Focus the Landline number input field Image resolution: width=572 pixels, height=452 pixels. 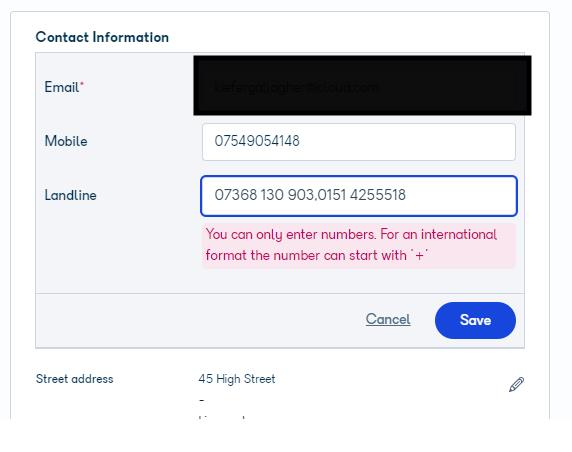(x=359, y=196)
